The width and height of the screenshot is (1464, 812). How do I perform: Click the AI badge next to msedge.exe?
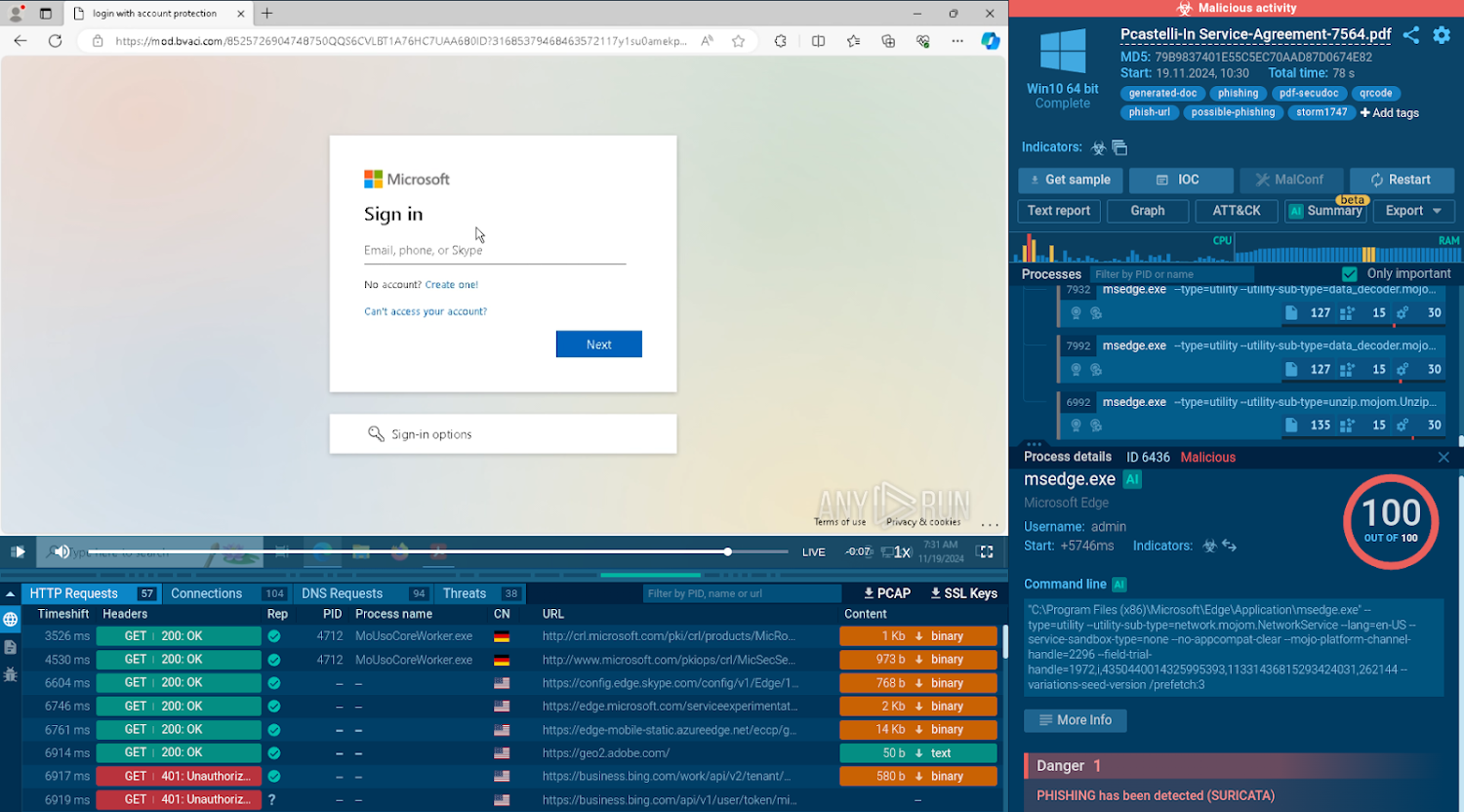tap(1132, 479)
